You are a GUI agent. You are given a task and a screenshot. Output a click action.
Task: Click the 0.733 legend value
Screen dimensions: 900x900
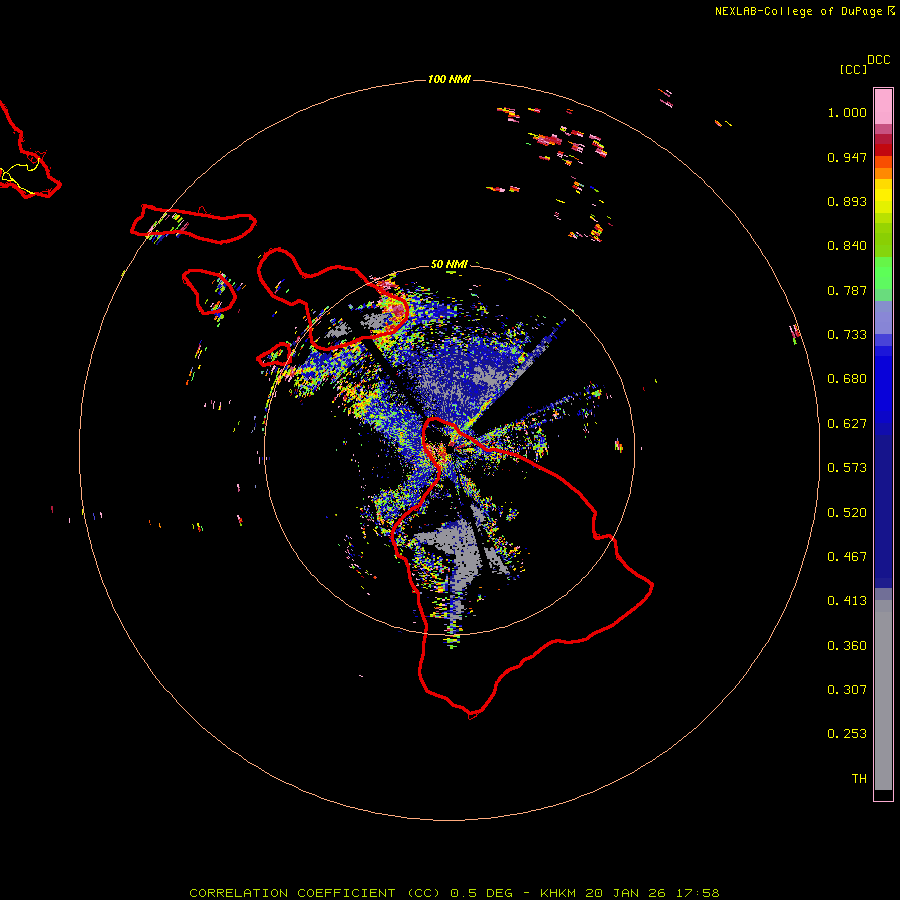tap(847, 335)
